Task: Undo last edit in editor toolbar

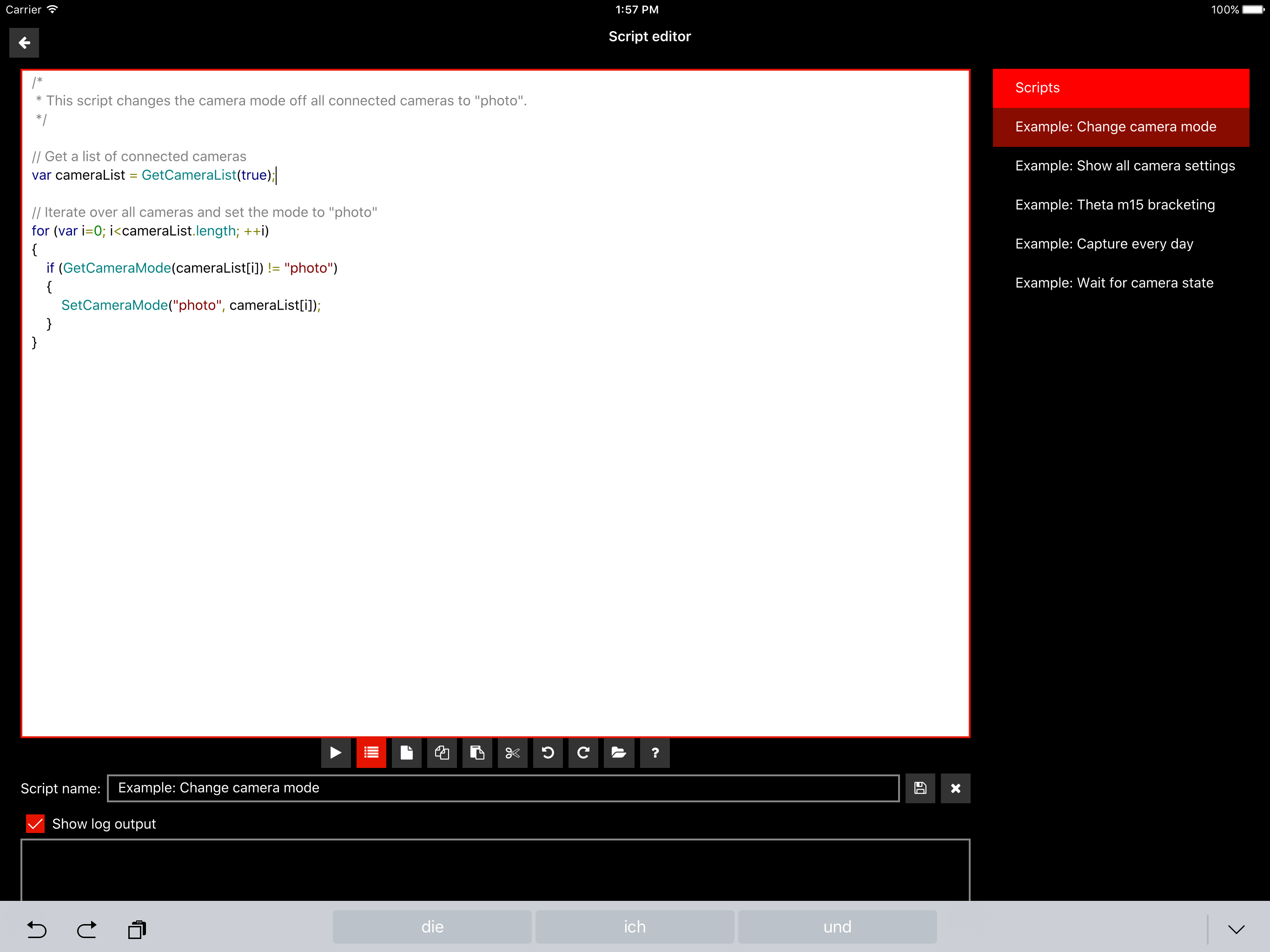Action: (x=548, y=752)
